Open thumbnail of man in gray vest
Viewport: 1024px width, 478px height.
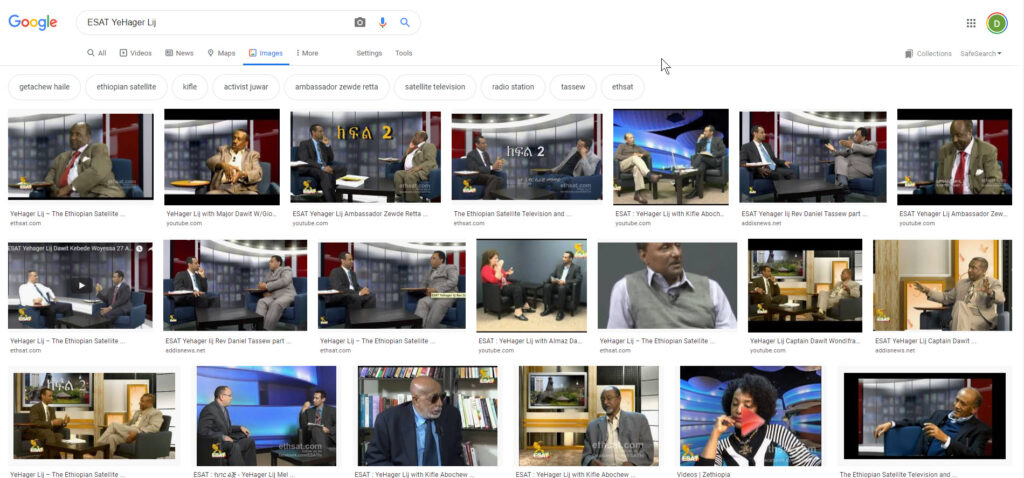[667, 285]
